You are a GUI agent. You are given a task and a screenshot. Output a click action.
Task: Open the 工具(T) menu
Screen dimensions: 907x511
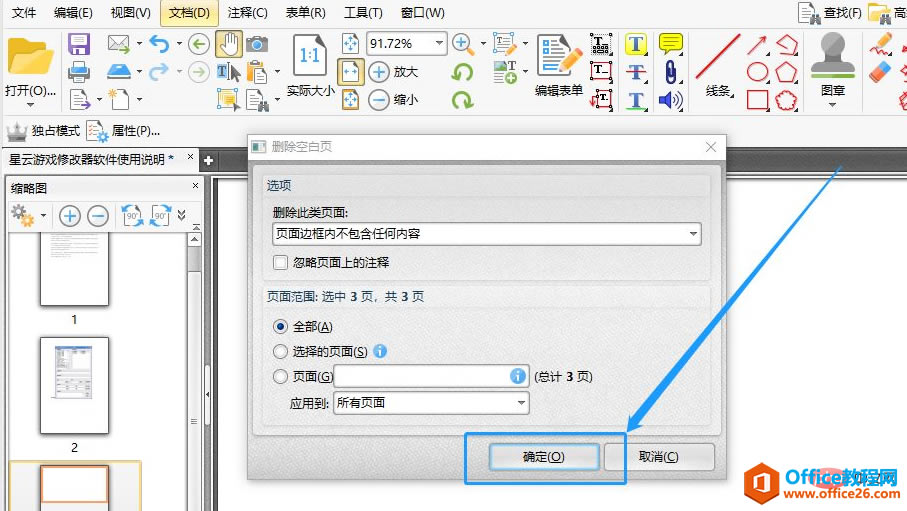(363, 13)
